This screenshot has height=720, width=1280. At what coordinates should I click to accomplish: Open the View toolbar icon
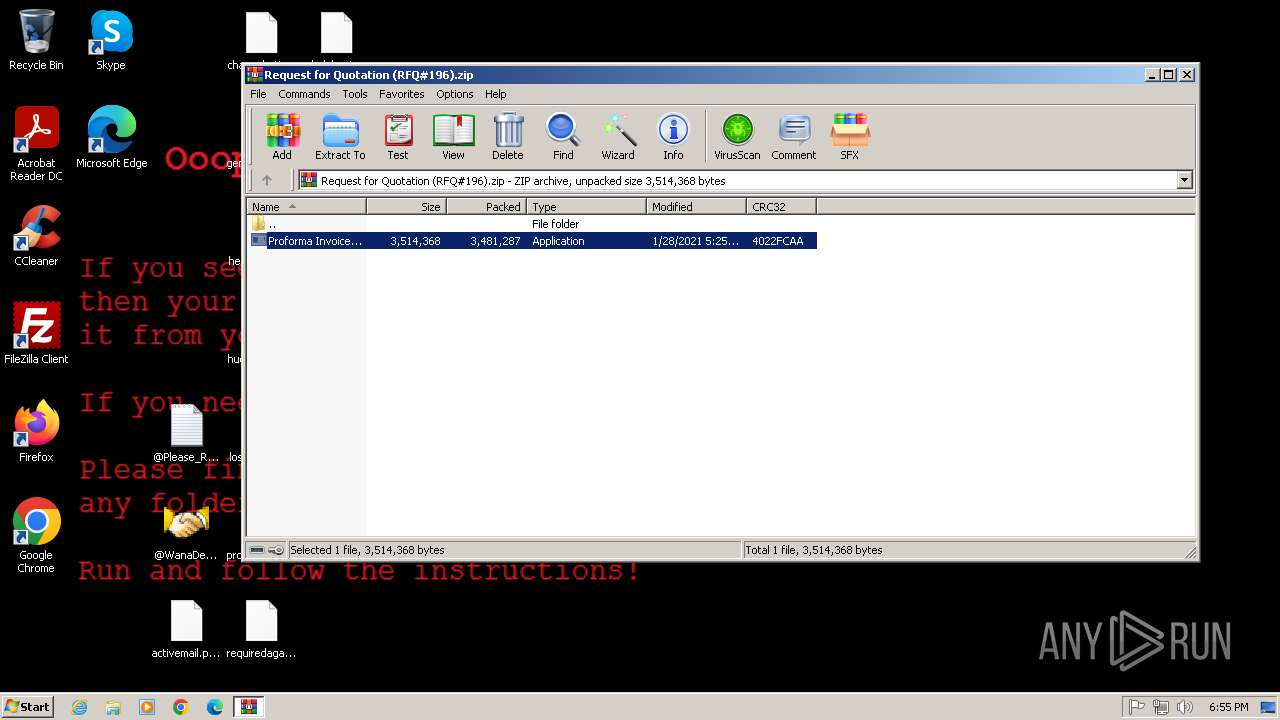[453, 137]
